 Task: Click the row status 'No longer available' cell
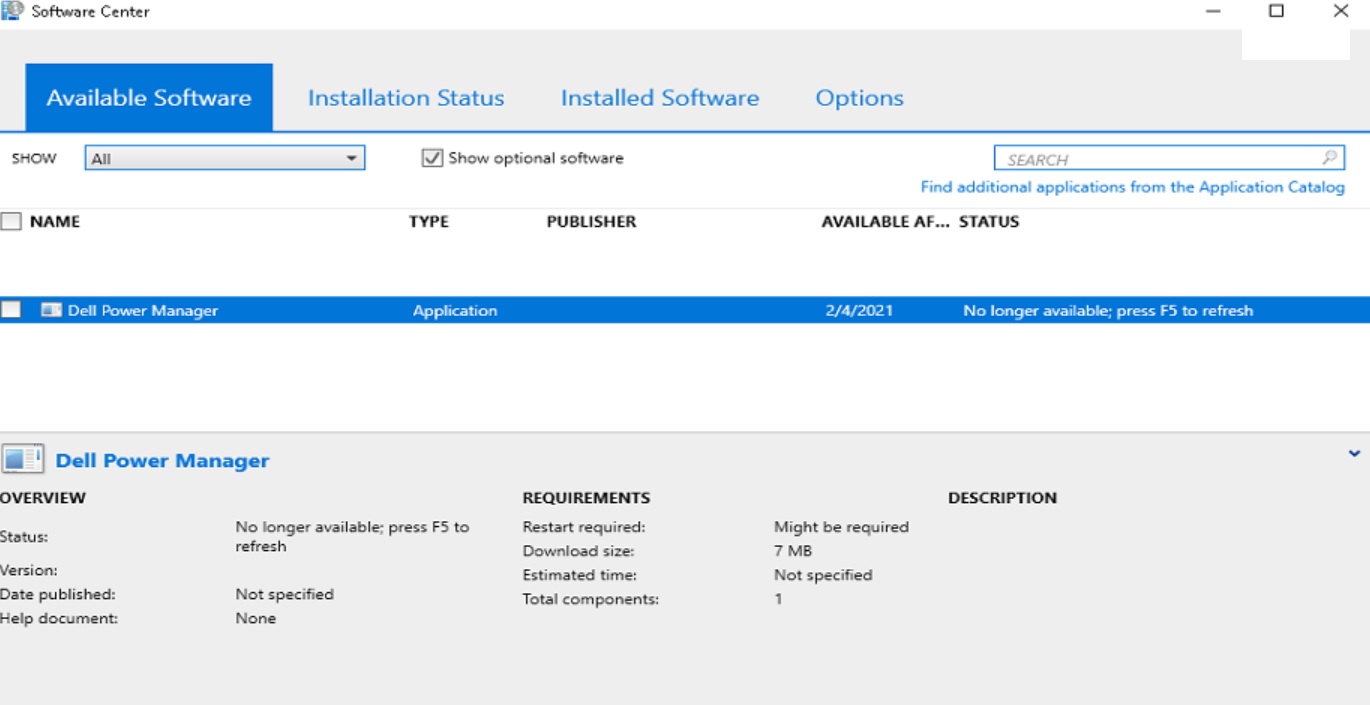(1108, 311)
